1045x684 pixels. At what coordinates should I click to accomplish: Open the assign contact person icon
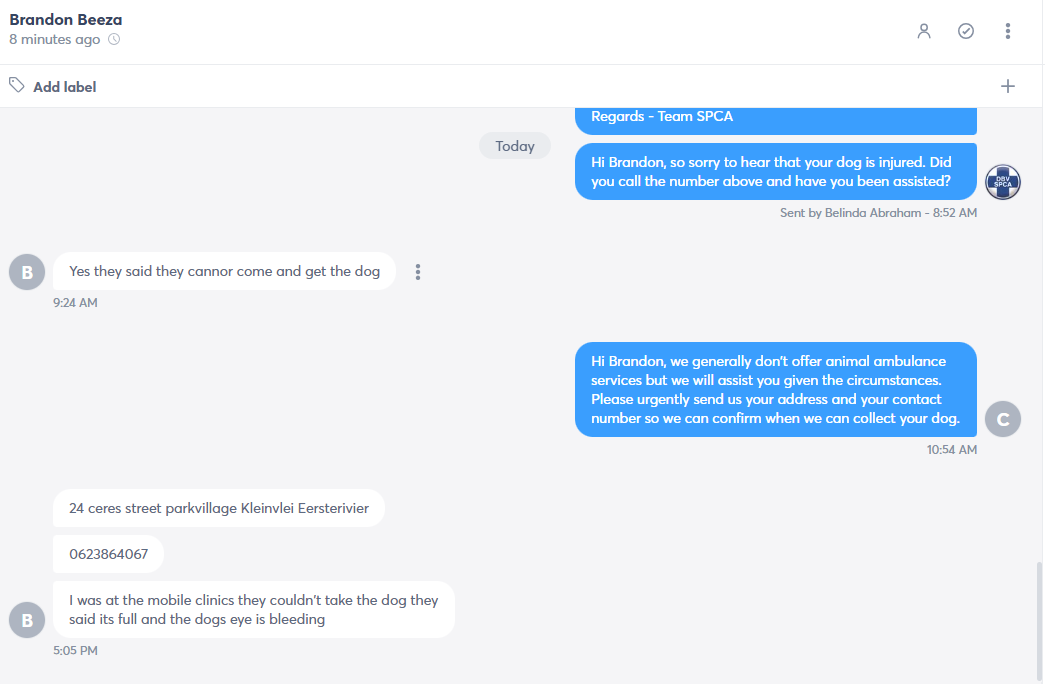(x=924, y=31)
